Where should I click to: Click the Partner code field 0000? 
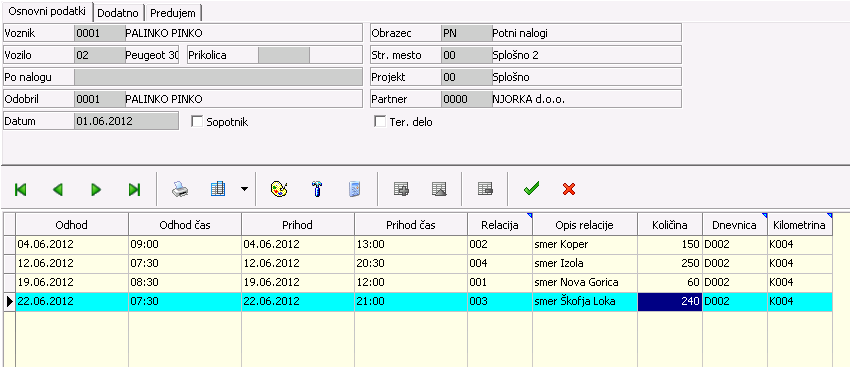tap(467, 99)
